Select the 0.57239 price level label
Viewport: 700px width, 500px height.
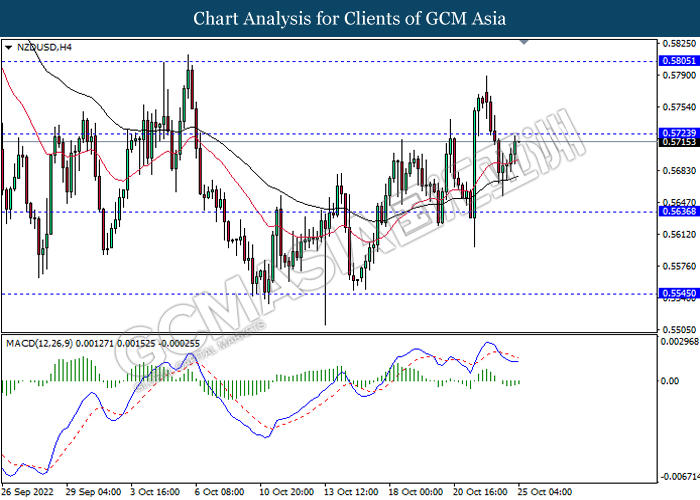(x=679, y=133)
